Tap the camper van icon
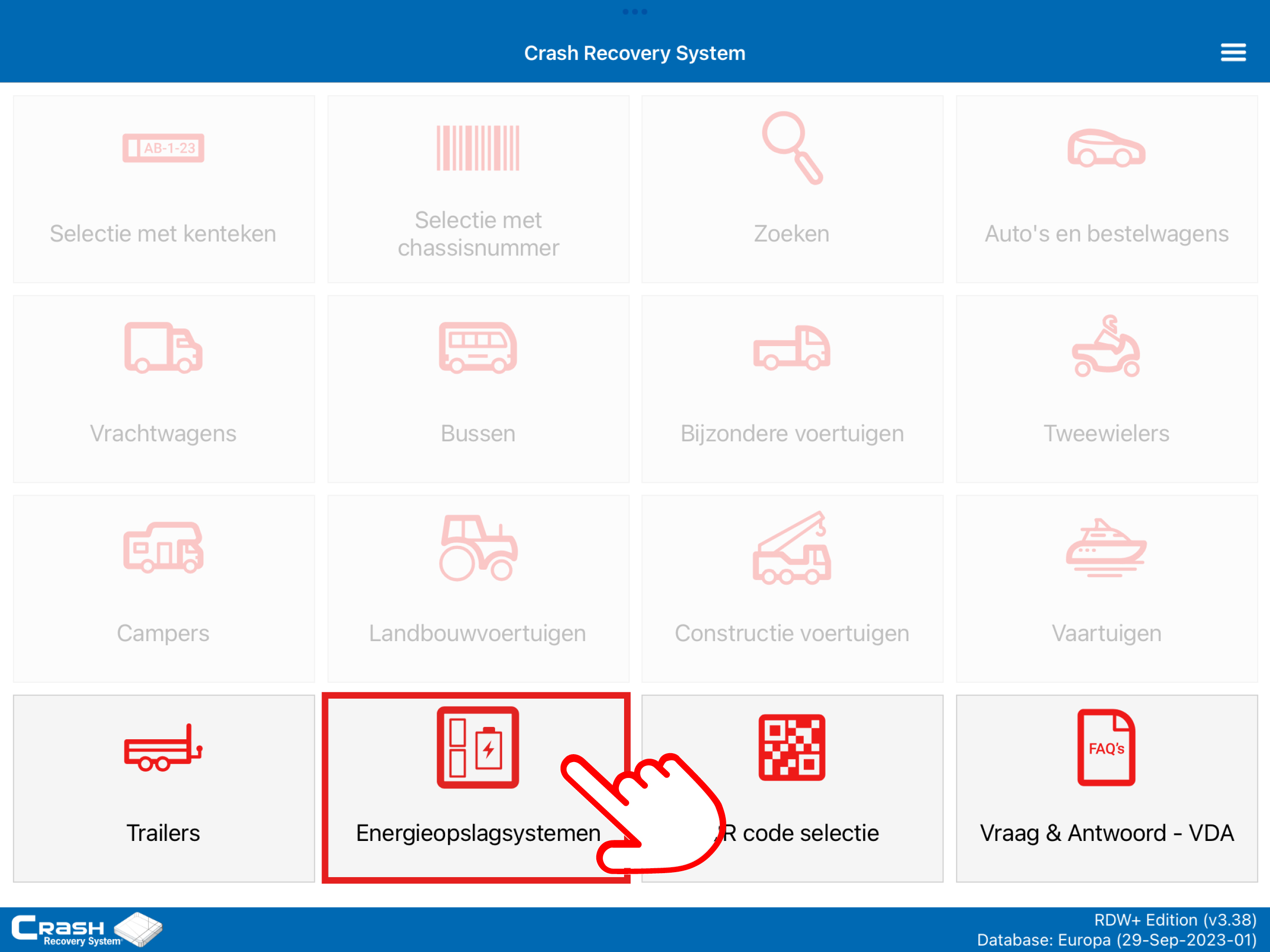 coord(163,547)
